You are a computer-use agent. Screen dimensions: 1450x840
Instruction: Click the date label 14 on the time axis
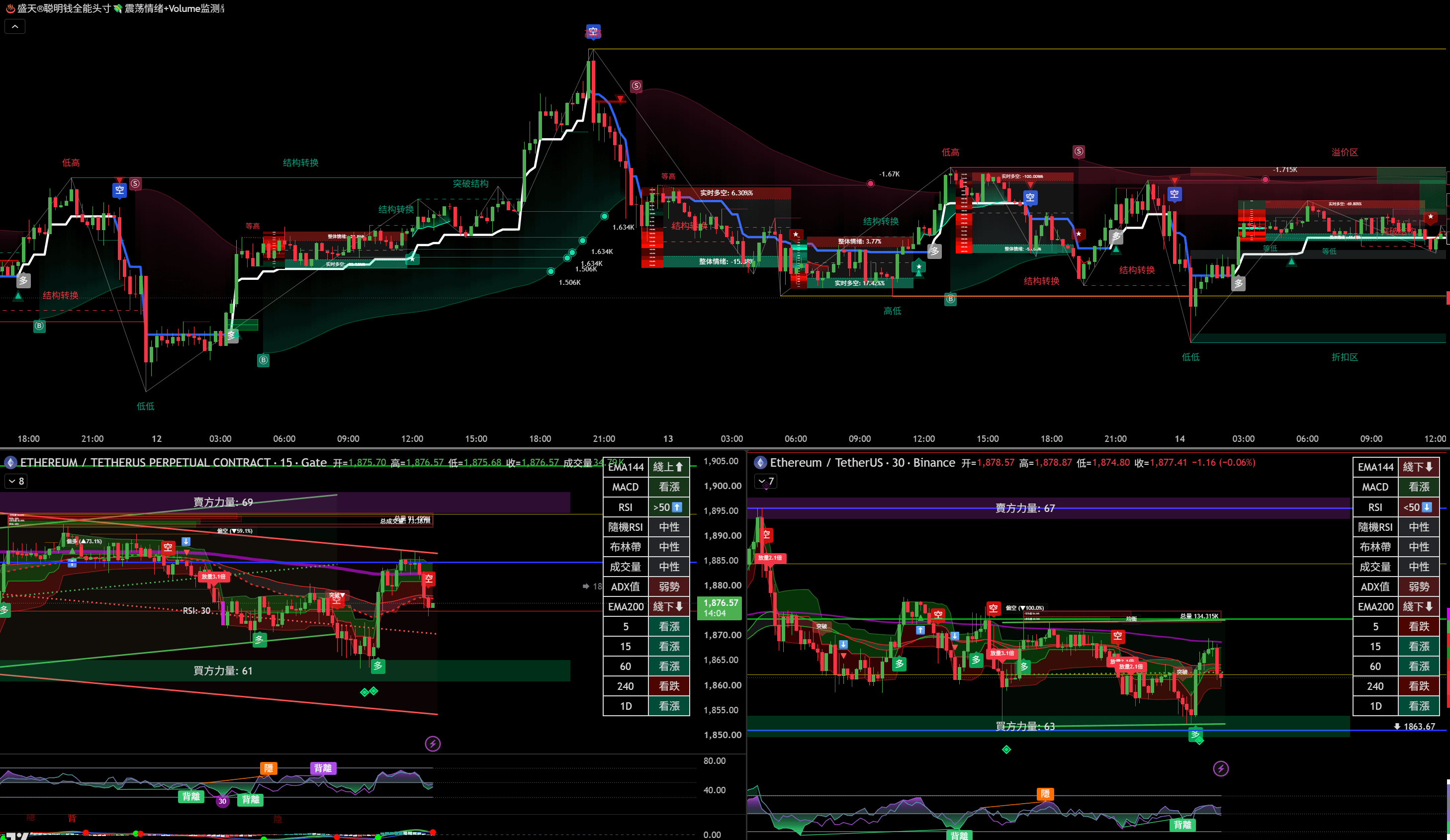point(1179,438)
